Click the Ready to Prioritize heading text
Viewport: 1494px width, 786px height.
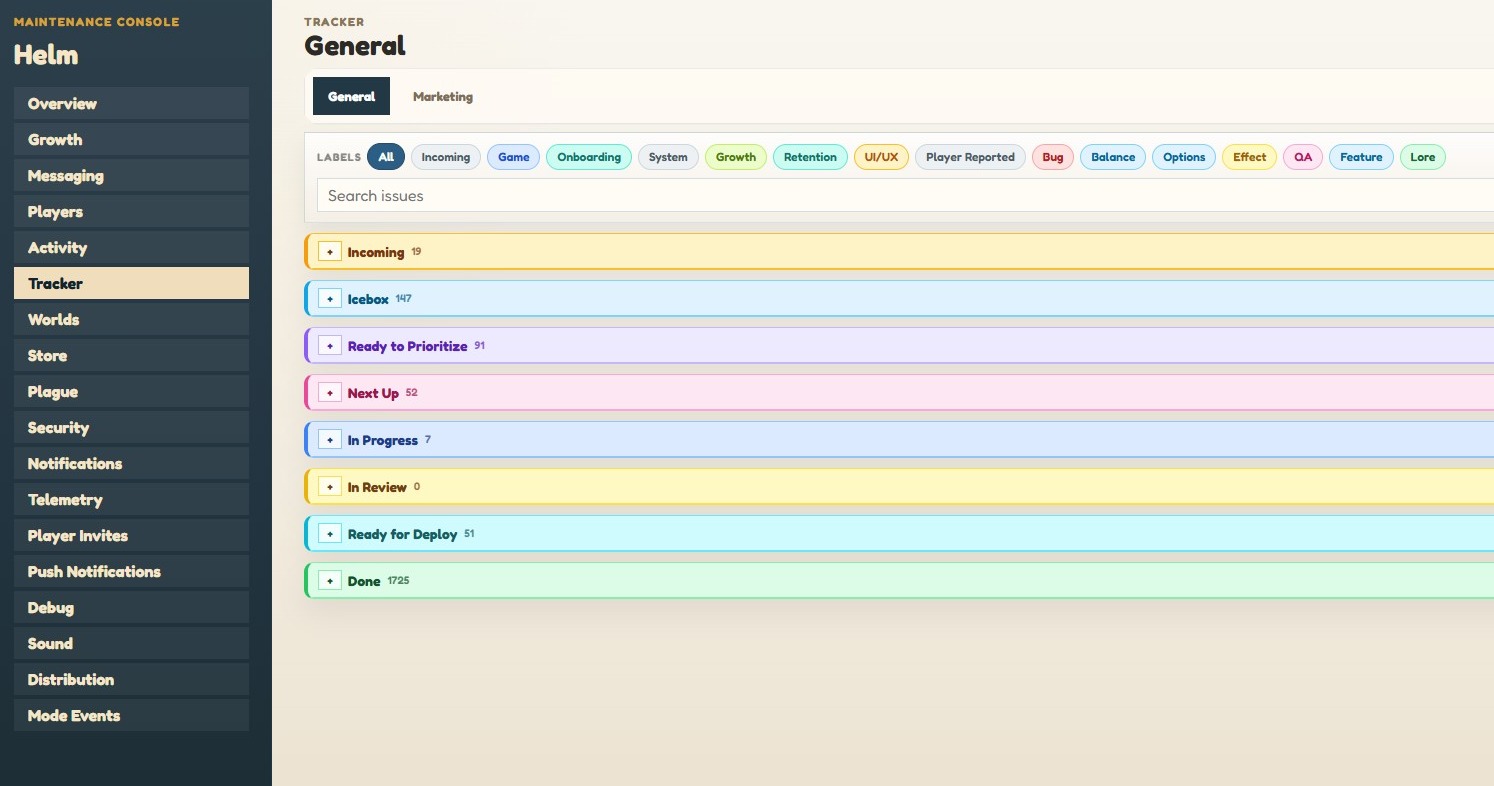407,346
